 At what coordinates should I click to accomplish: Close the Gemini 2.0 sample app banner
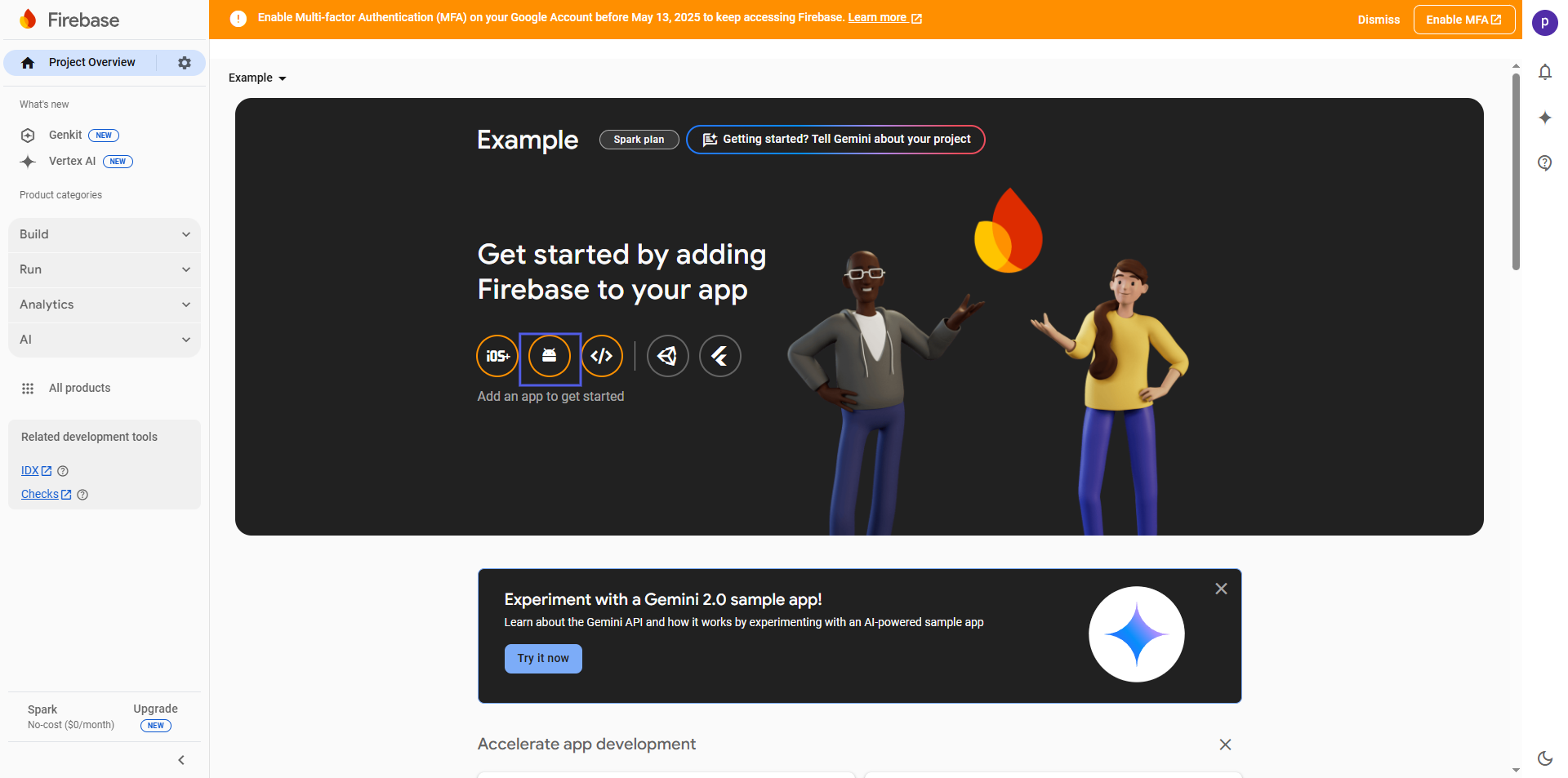1221,589
